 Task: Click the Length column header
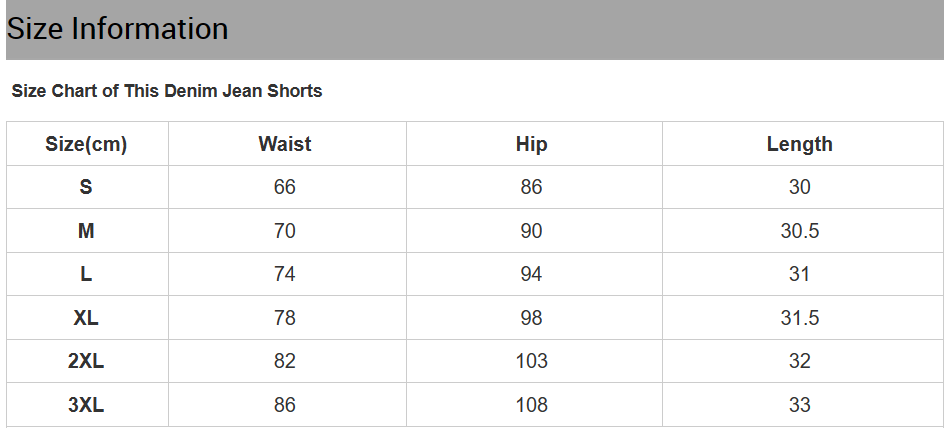point(800,144)
